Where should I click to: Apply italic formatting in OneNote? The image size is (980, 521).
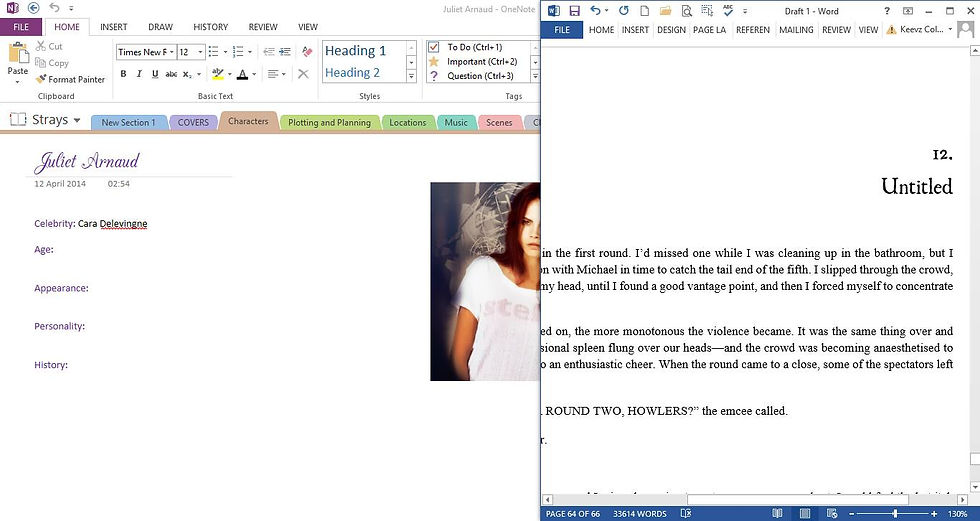(x=139, y=74)
